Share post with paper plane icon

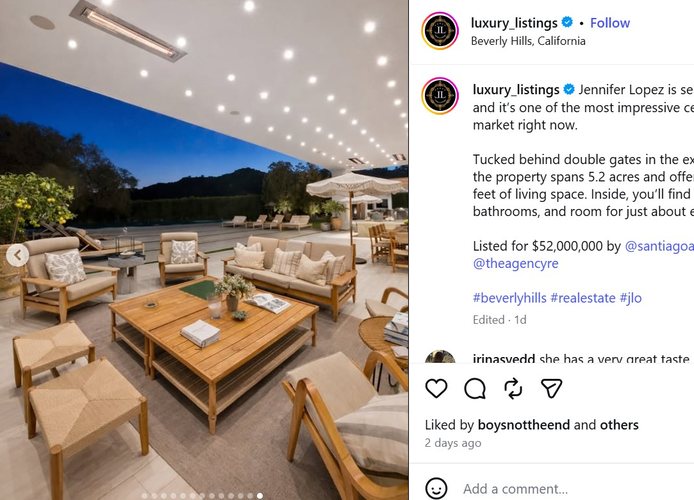[x=551, y=388]
